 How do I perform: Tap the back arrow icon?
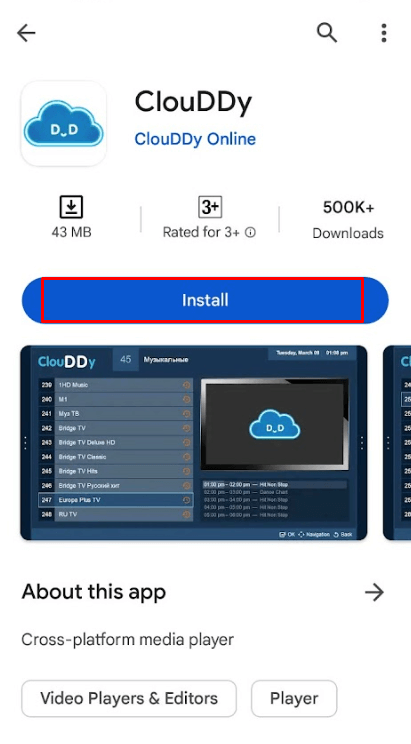(26, 33)
